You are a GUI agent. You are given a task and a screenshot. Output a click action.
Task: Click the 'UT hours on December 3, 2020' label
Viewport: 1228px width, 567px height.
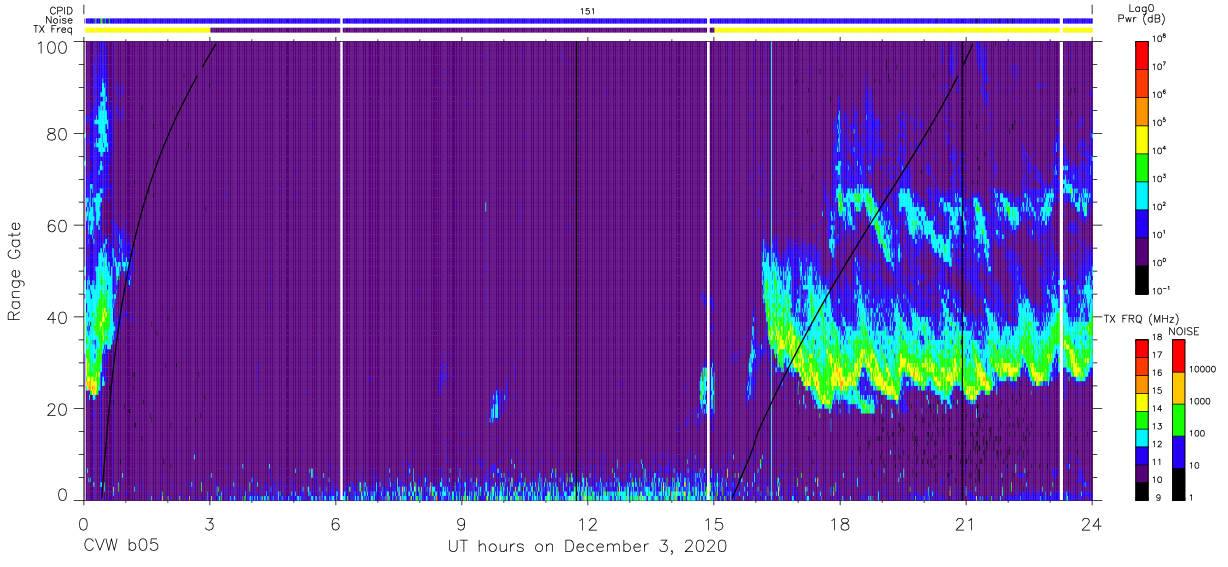[x=587, y=546]
